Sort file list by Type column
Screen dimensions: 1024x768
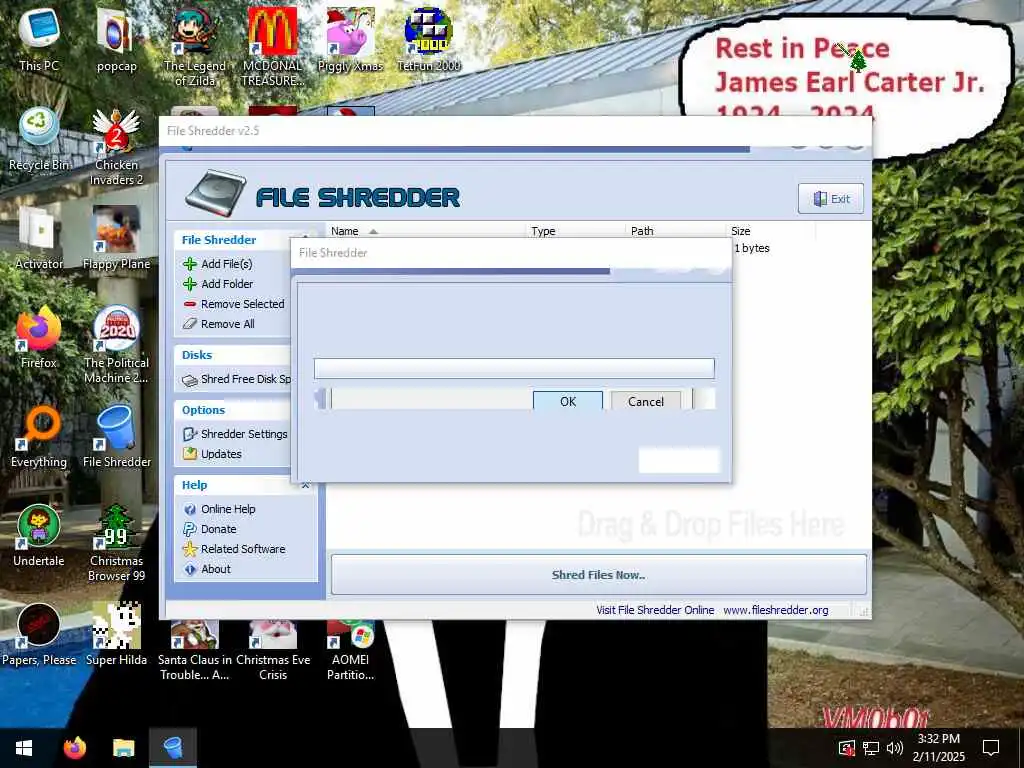(575, 231)
